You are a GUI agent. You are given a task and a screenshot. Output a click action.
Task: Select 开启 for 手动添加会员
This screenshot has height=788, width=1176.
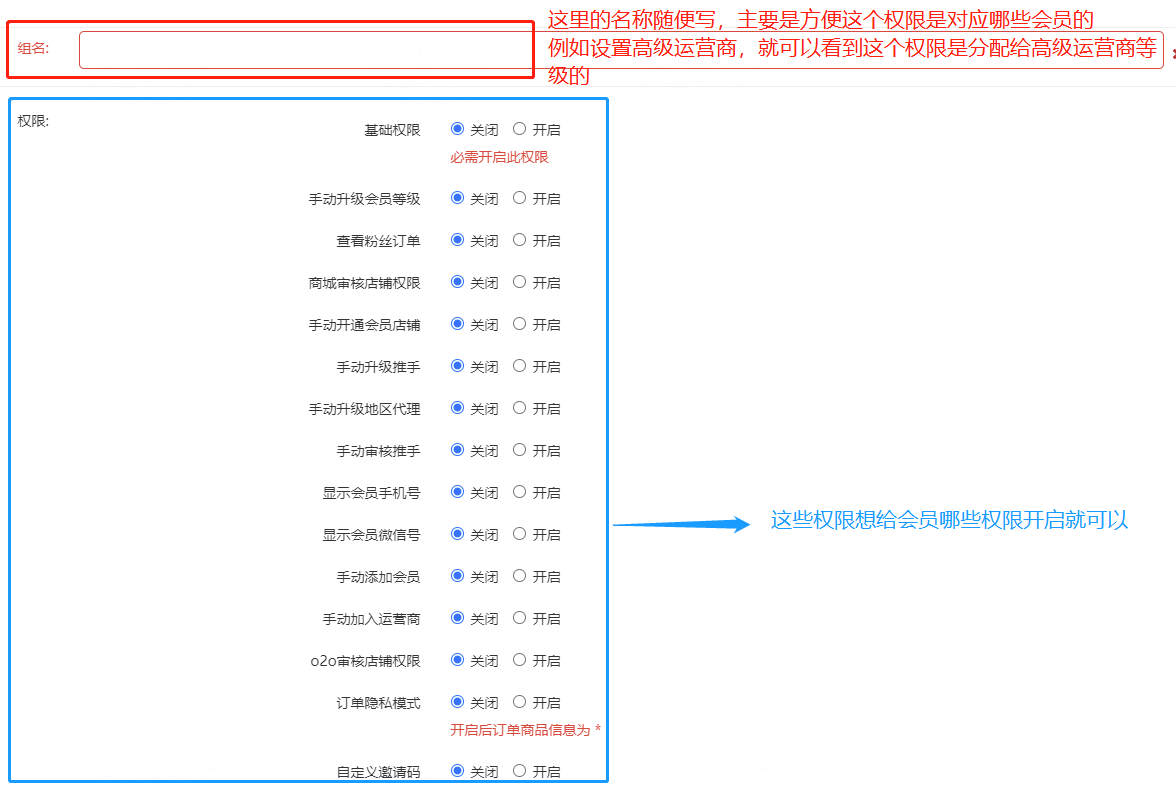519,576
